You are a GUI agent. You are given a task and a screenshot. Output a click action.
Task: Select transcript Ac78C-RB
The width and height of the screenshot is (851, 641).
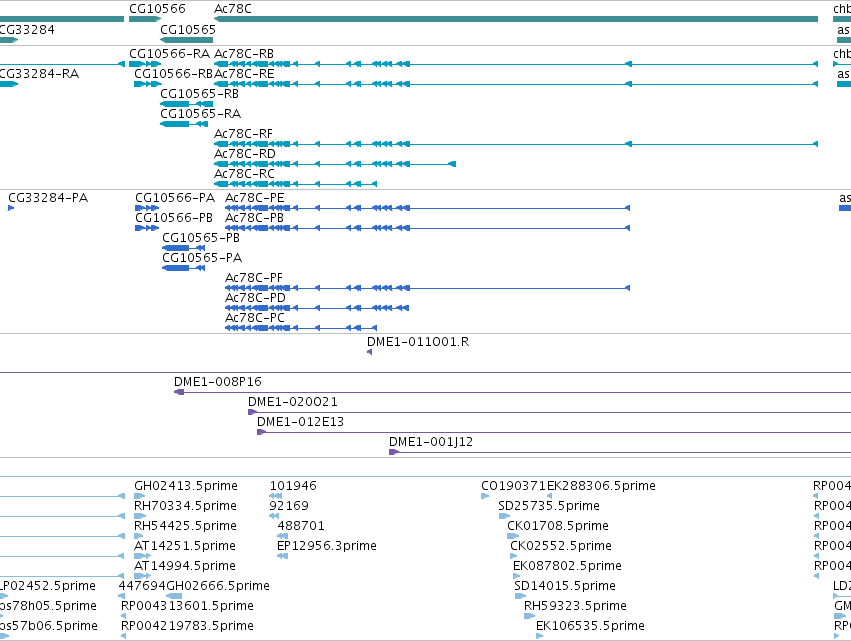516,64
